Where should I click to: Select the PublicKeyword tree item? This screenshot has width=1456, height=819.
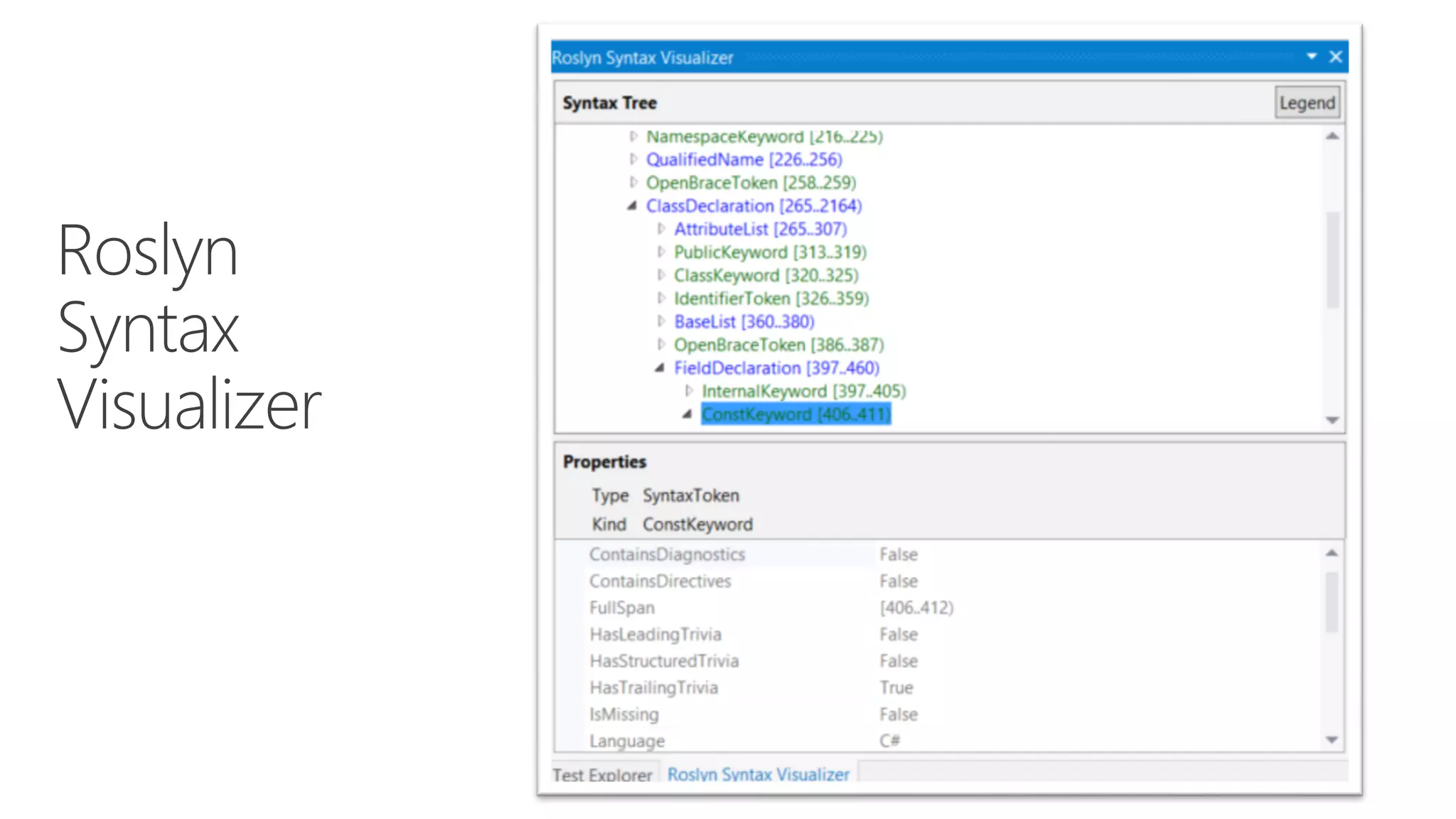769,252
